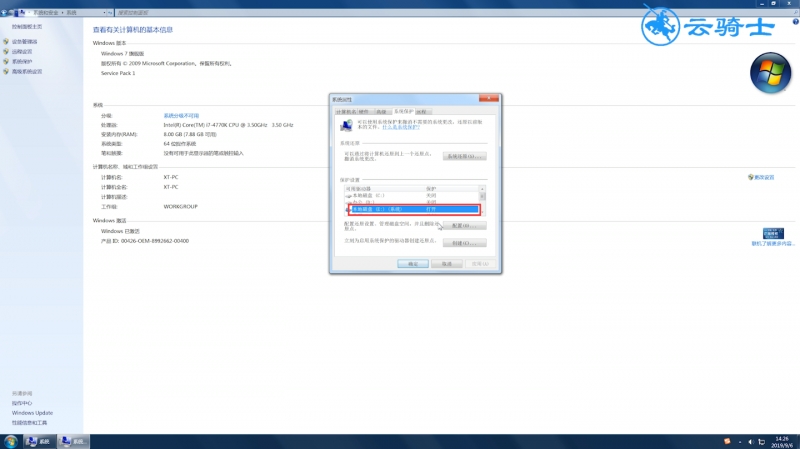Select the highlighted 本地磁盘 (E:) (系统) drive row
Image resolution: width=800 pixels, height=449 pixels.
tap(413, 209)
